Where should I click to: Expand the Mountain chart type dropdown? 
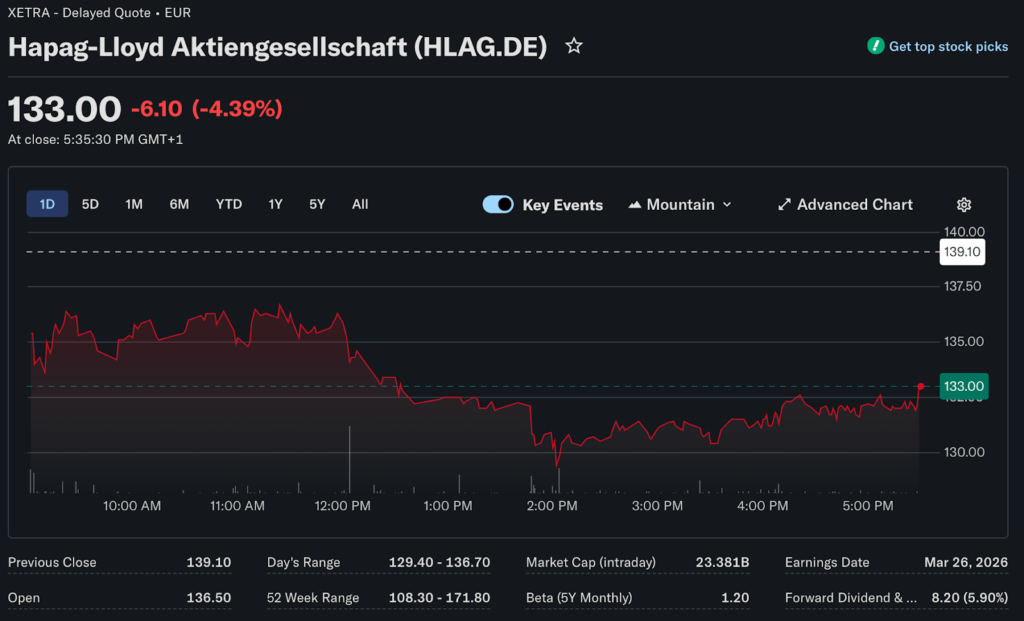pyautogui.click(x=727, y=205)
